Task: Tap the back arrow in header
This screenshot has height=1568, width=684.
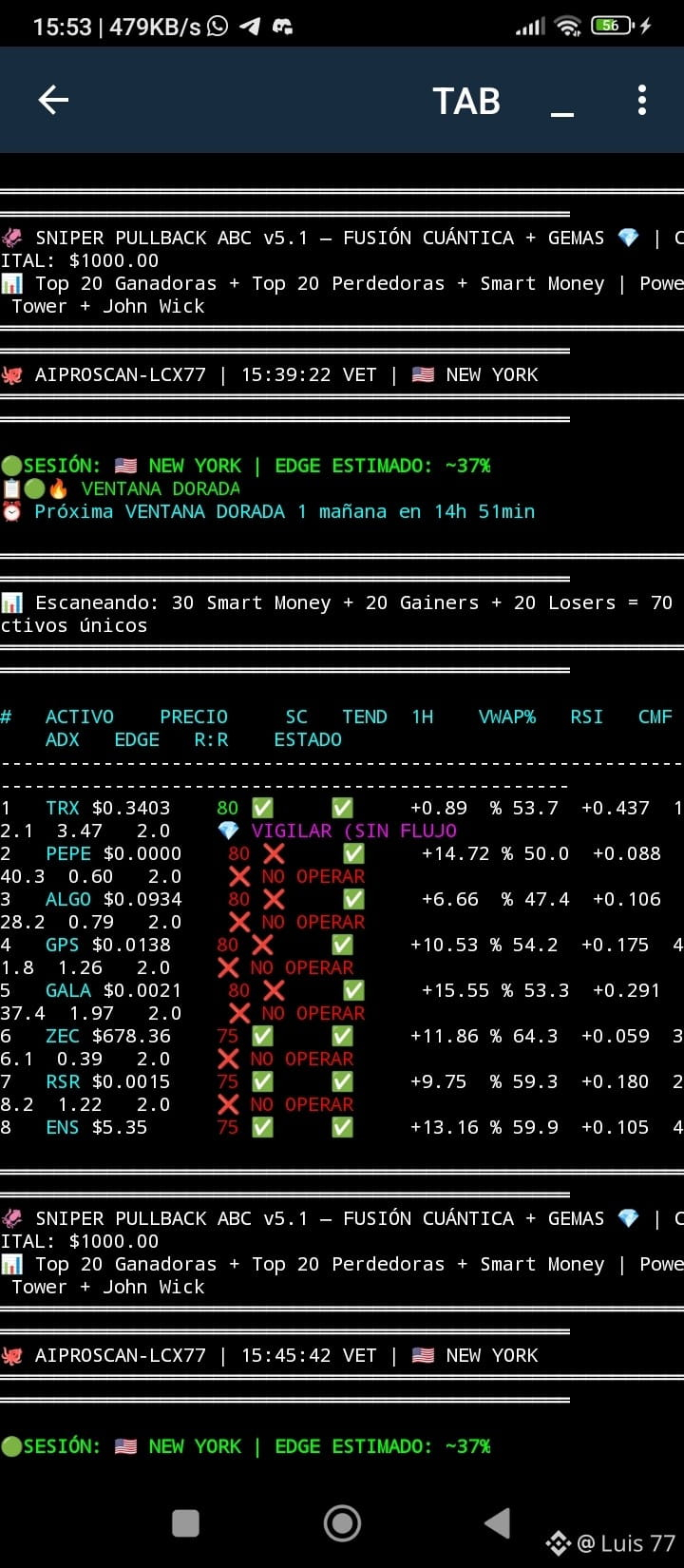Action: click(53, 100)
